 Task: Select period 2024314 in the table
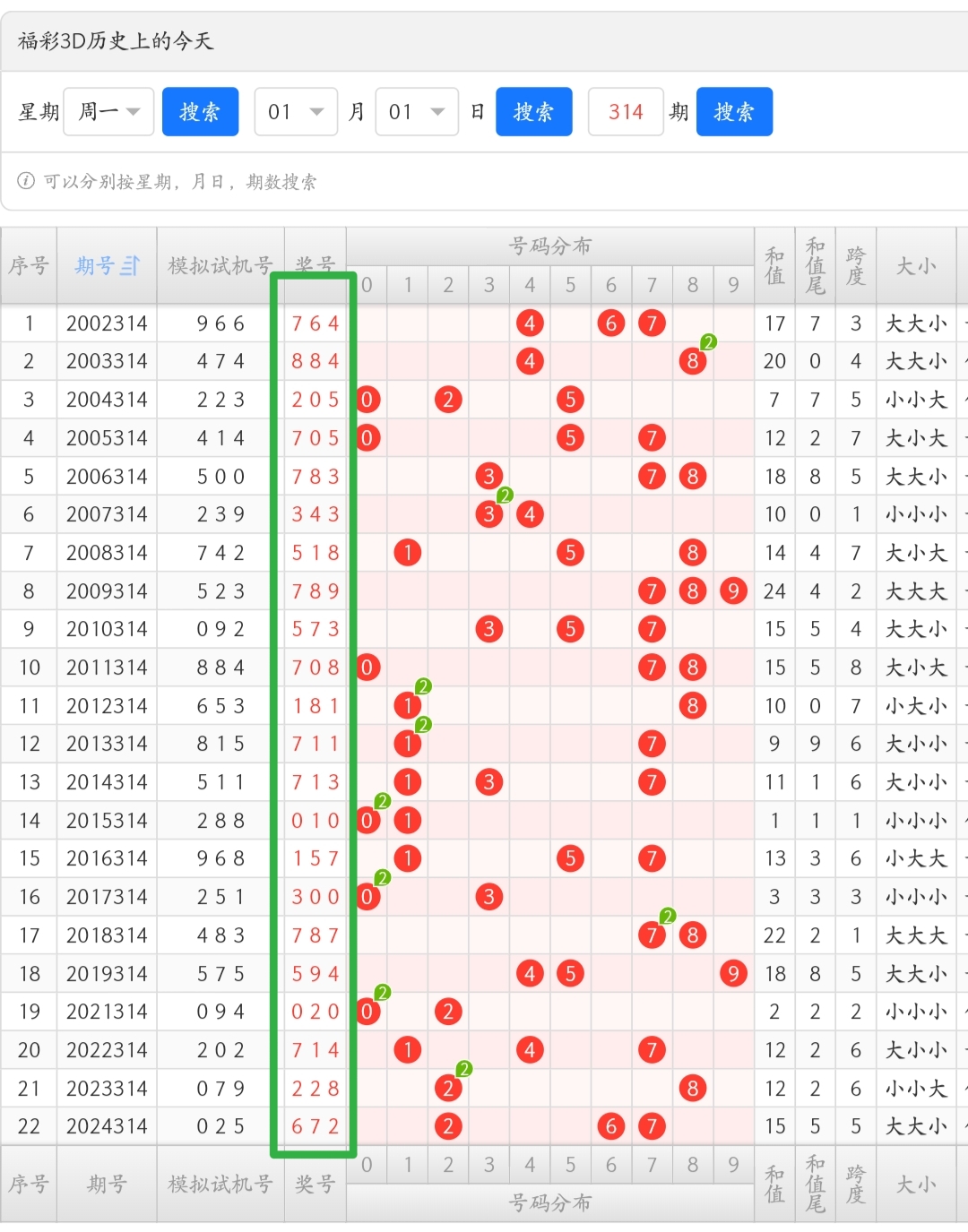coord(107,1126)
